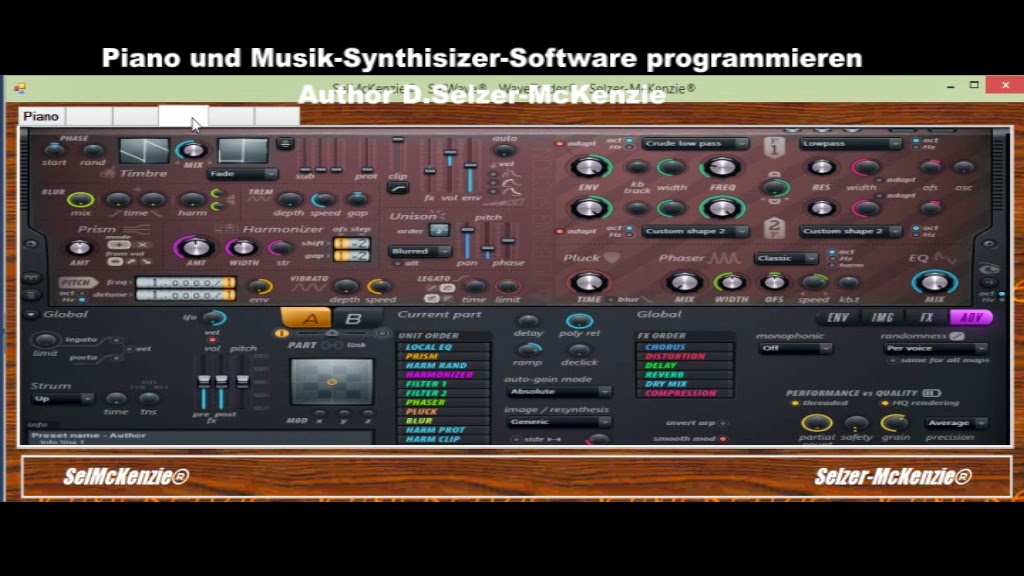The image size is (1024, 576).
Task: Click the EQ curve icon
Action: point(944,258)
